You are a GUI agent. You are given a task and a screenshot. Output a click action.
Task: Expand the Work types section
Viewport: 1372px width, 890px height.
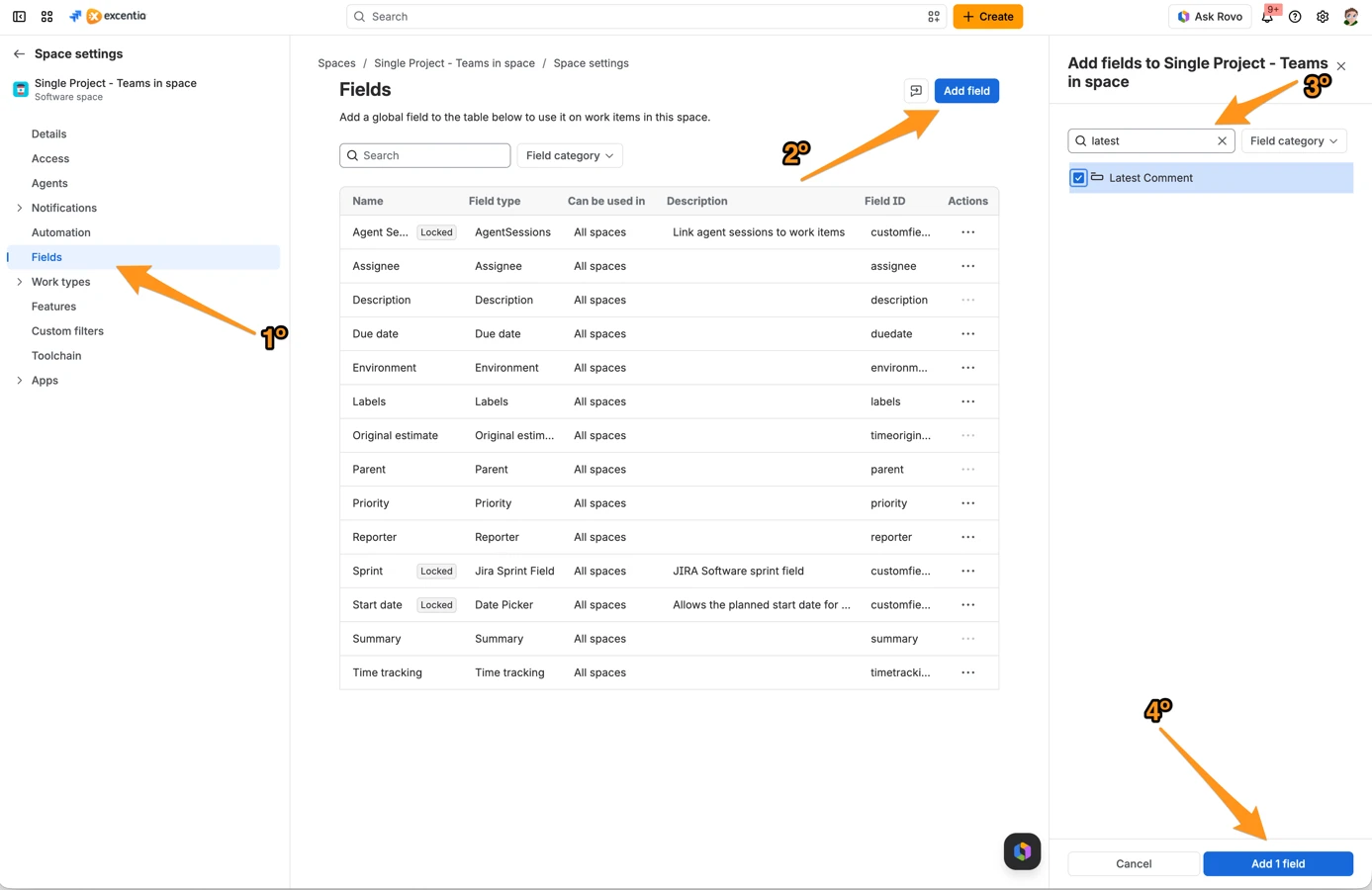pyautogui.click(x=19, y=282)
